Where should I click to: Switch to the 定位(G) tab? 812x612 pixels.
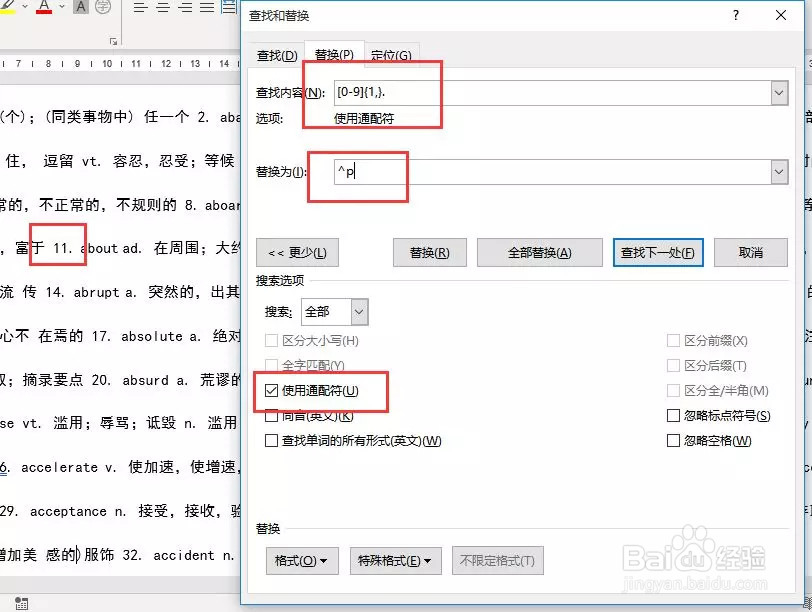391,55
